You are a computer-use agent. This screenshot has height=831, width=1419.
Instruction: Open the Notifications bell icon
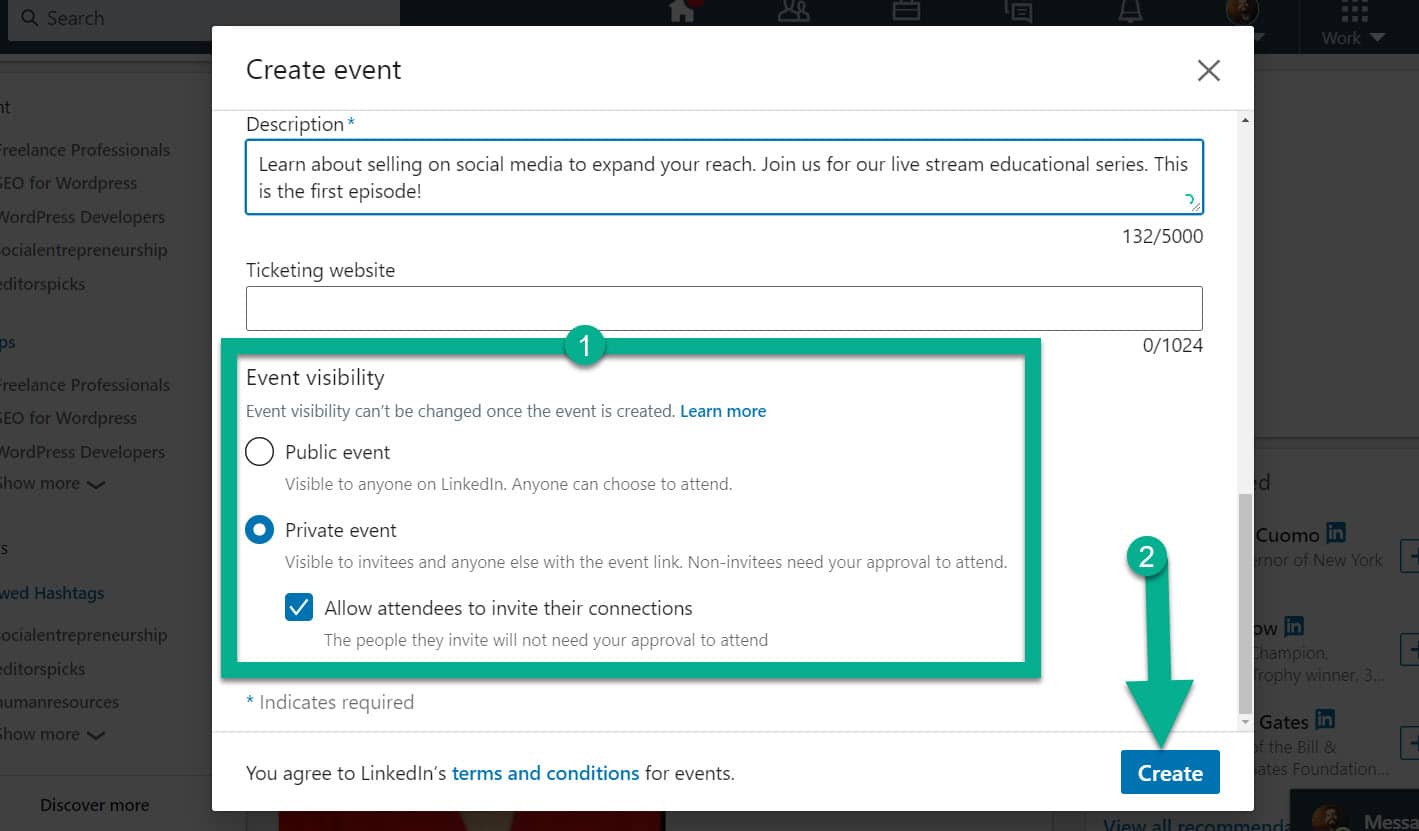coord(1130,11)
